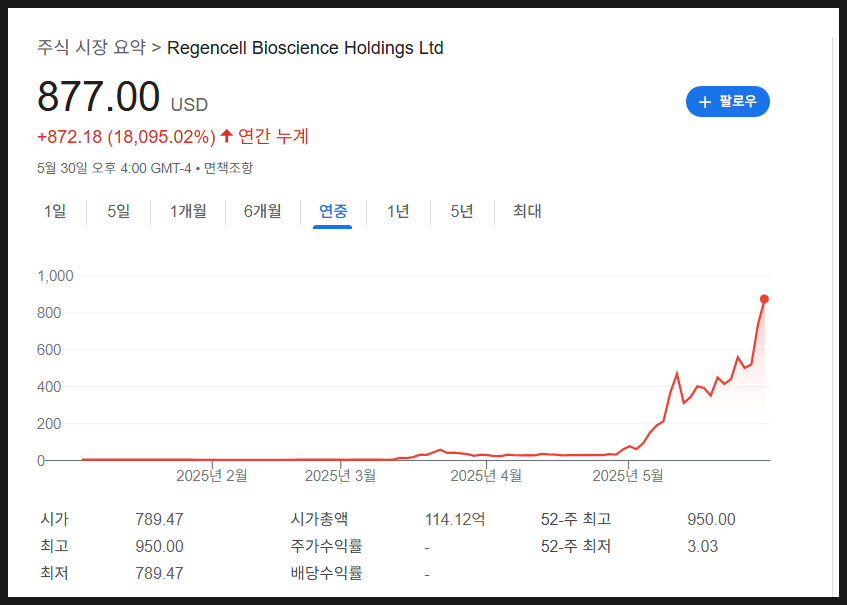Click the 최고 label in the stats table

(x=55, y=546)
